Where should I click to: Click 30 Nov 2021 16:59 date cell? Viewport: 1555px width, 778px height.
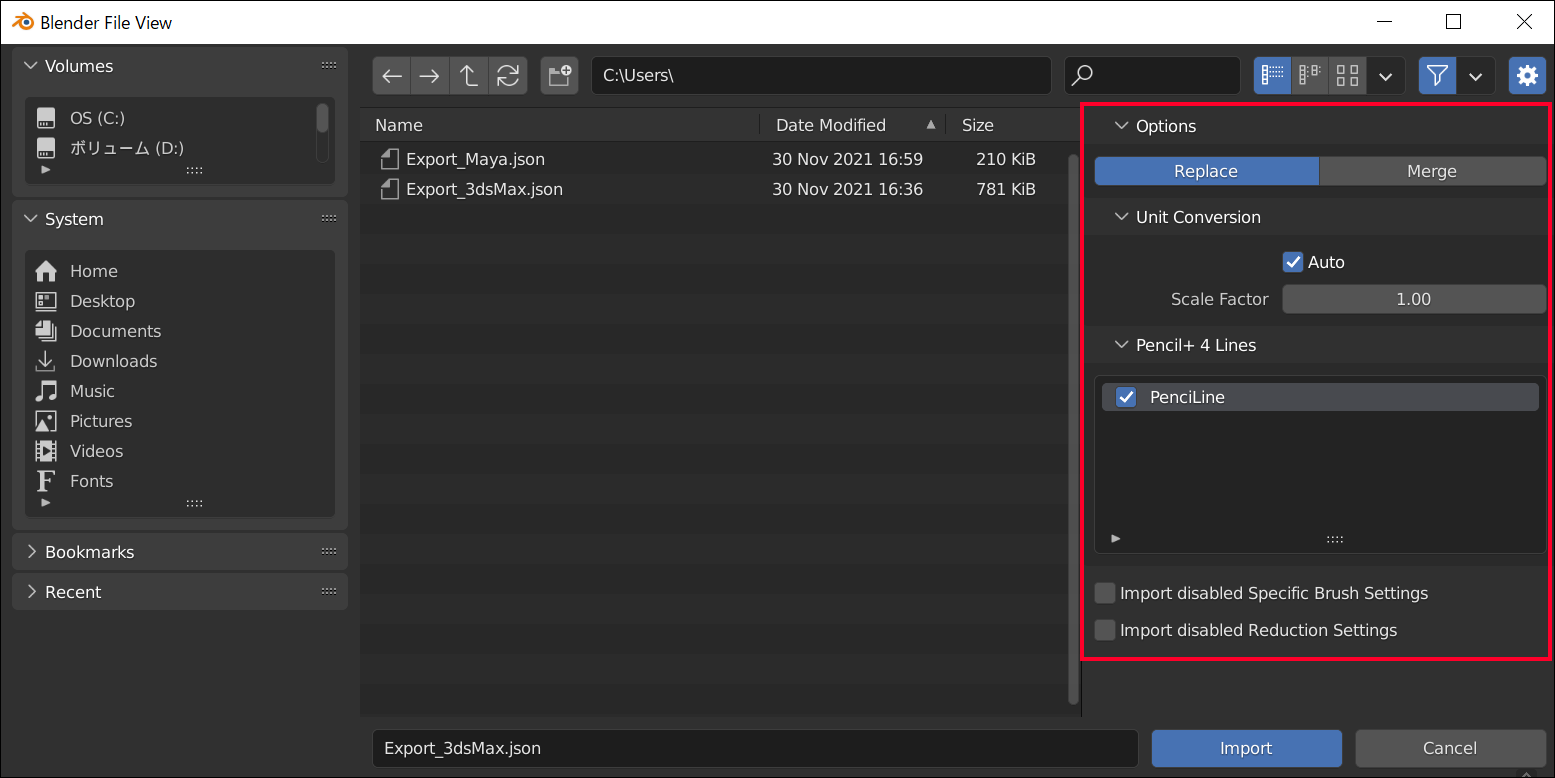(x=847, y=159)
